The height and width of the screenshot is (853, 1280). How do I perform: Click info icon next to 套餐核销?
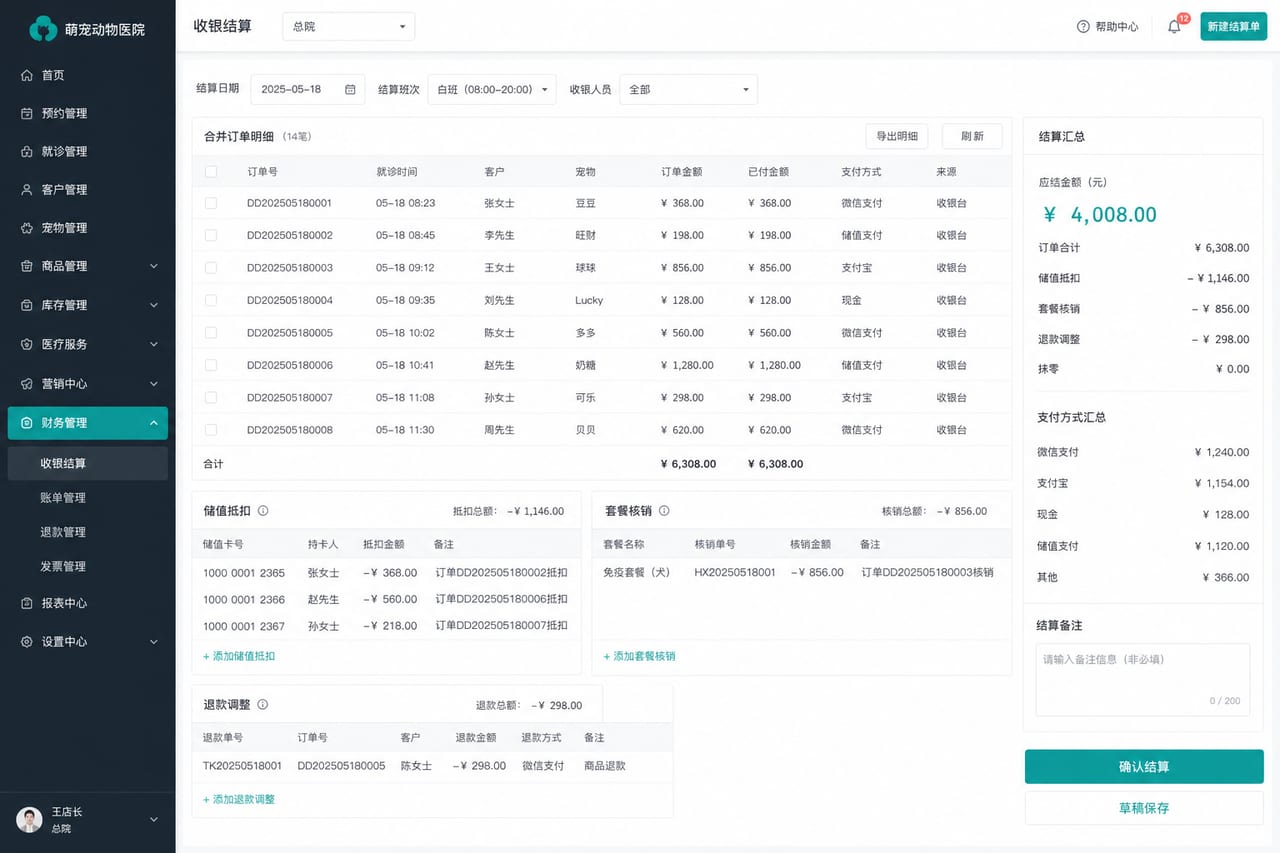click(664, 510)
